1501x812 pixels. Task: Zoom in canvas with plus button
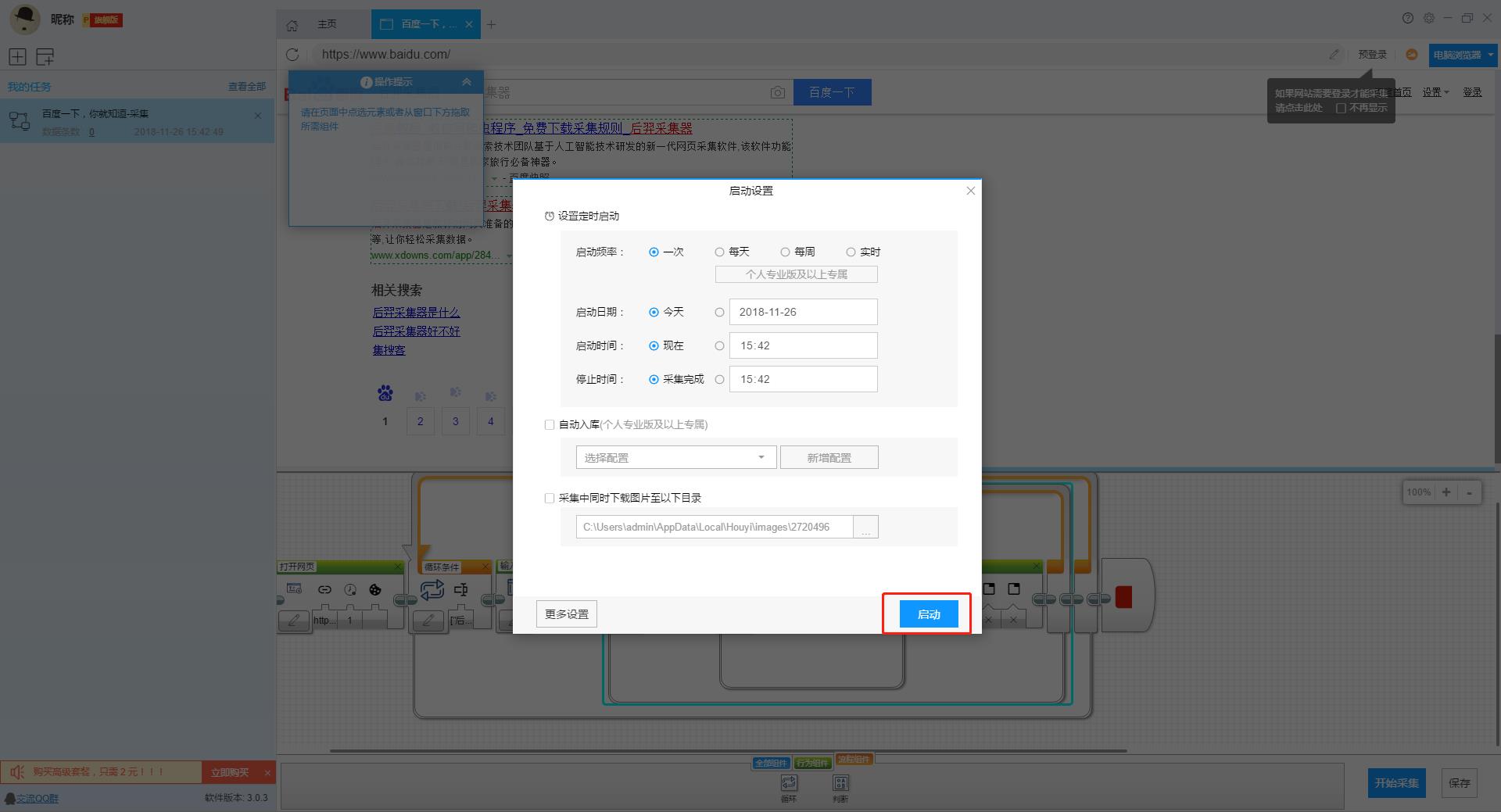[x=1446, y=492]
